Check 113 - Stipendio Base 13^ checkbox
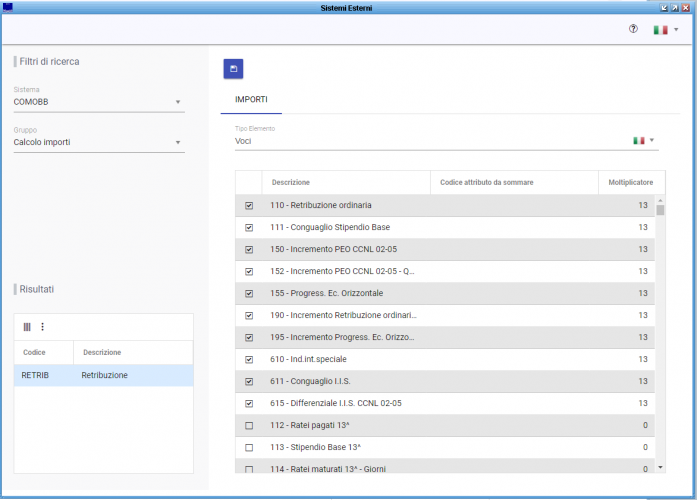 click(249, 448)
